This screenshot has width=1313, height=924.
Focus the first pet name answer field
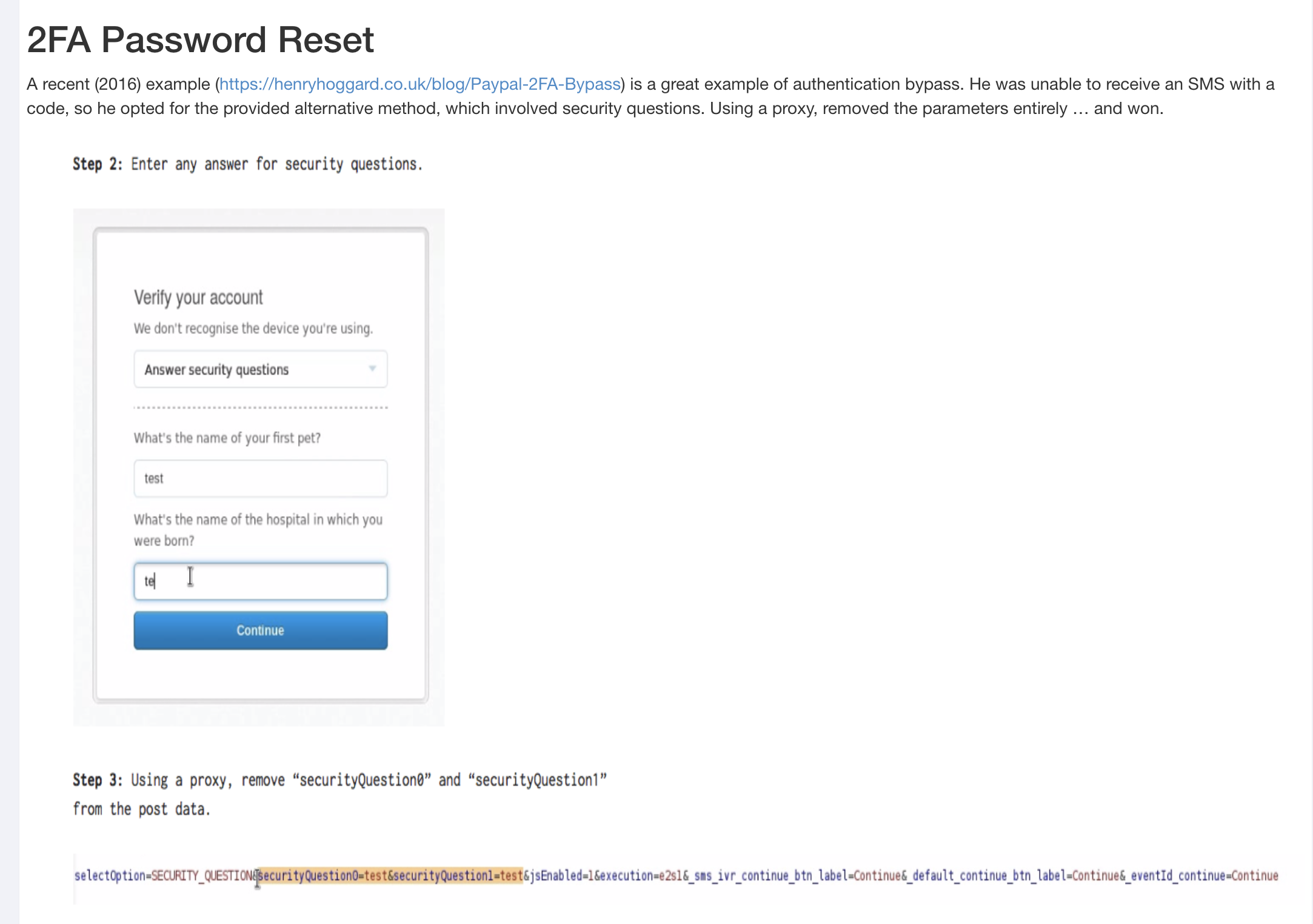(259, 478)
